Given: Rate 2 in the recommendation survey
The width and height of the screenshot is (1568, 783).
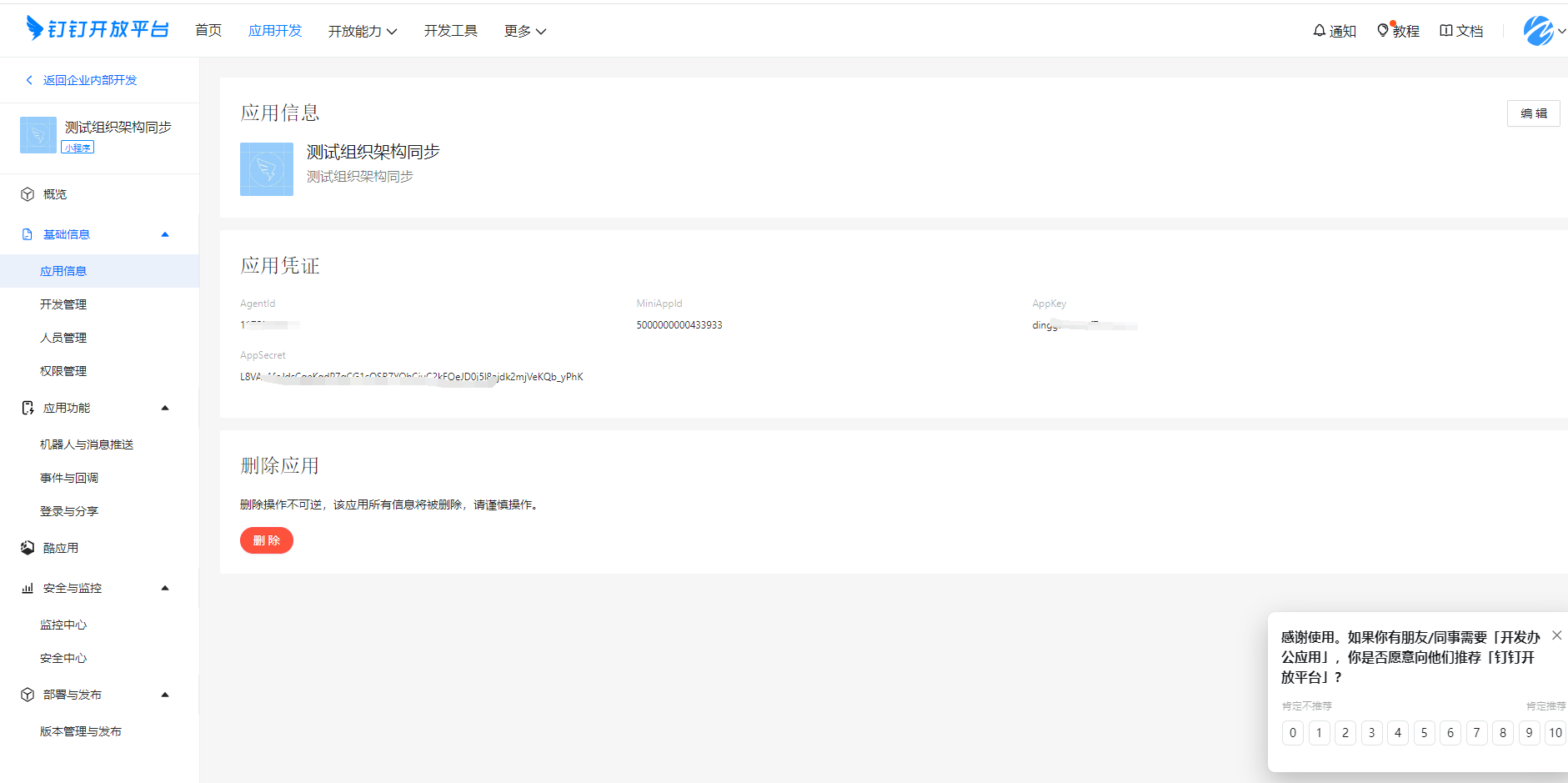Looking at the screenshot, I should pyautogui.click(x=1345, y=733).
